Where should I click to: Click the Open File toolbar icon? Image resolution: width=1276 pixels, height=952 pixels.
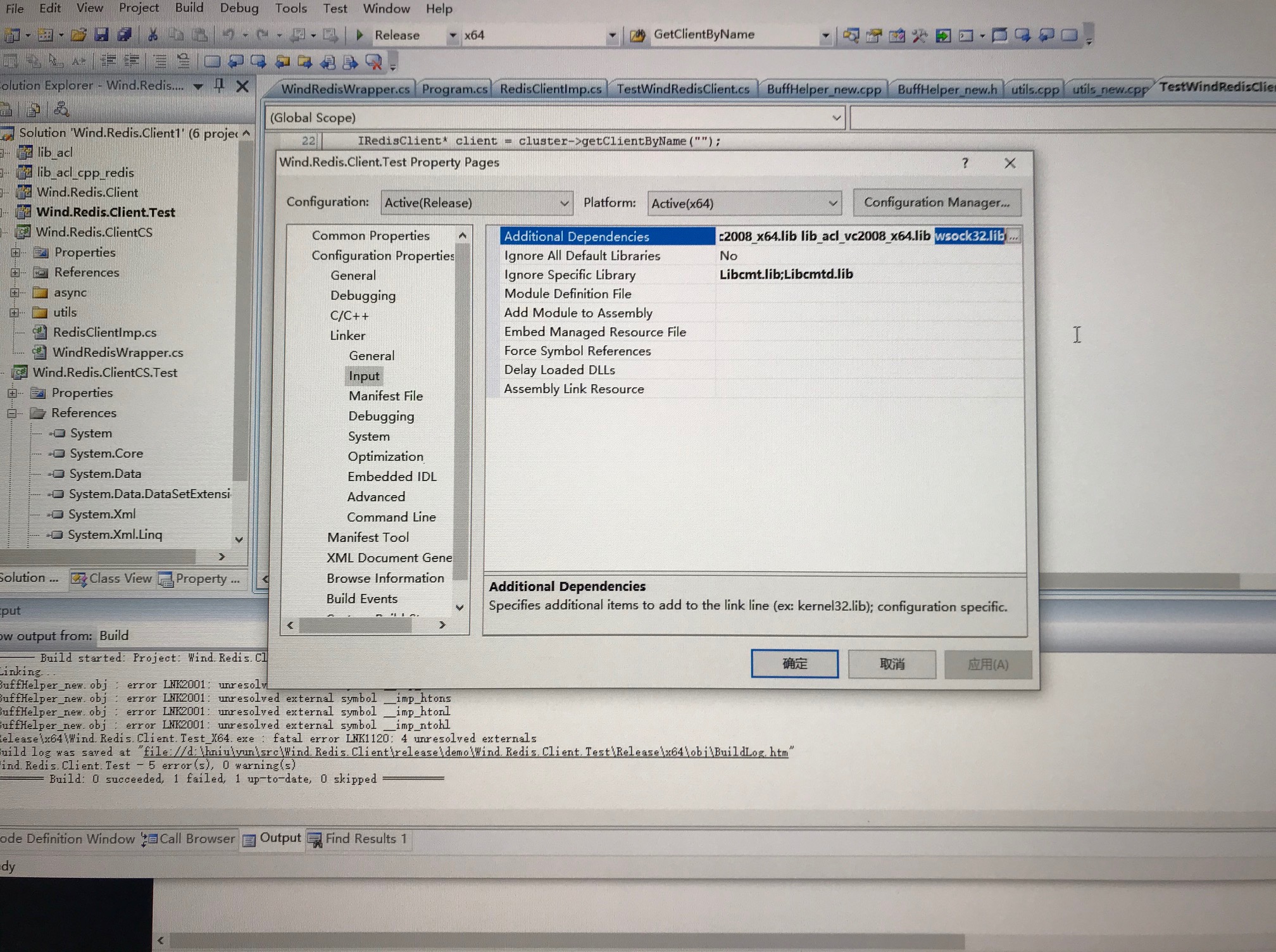(x=78, y=35)
